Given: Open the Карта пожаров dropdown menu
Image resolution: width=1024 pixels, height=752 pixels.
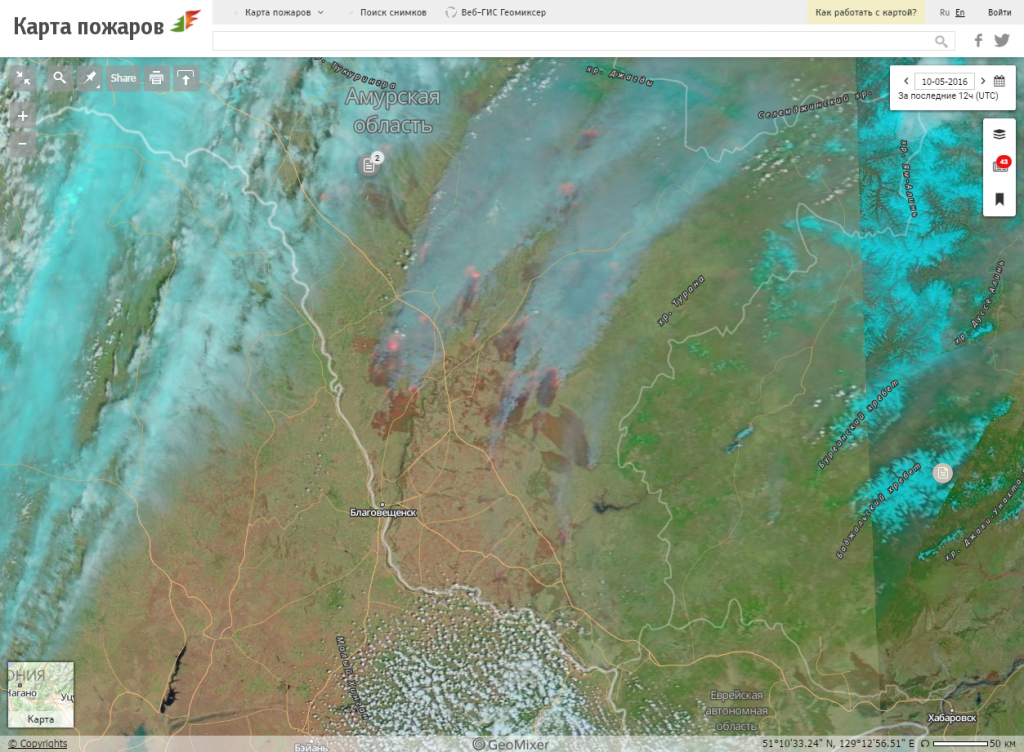Looking at the screenshot, I should pyautogui.click(x=283, y=12).
